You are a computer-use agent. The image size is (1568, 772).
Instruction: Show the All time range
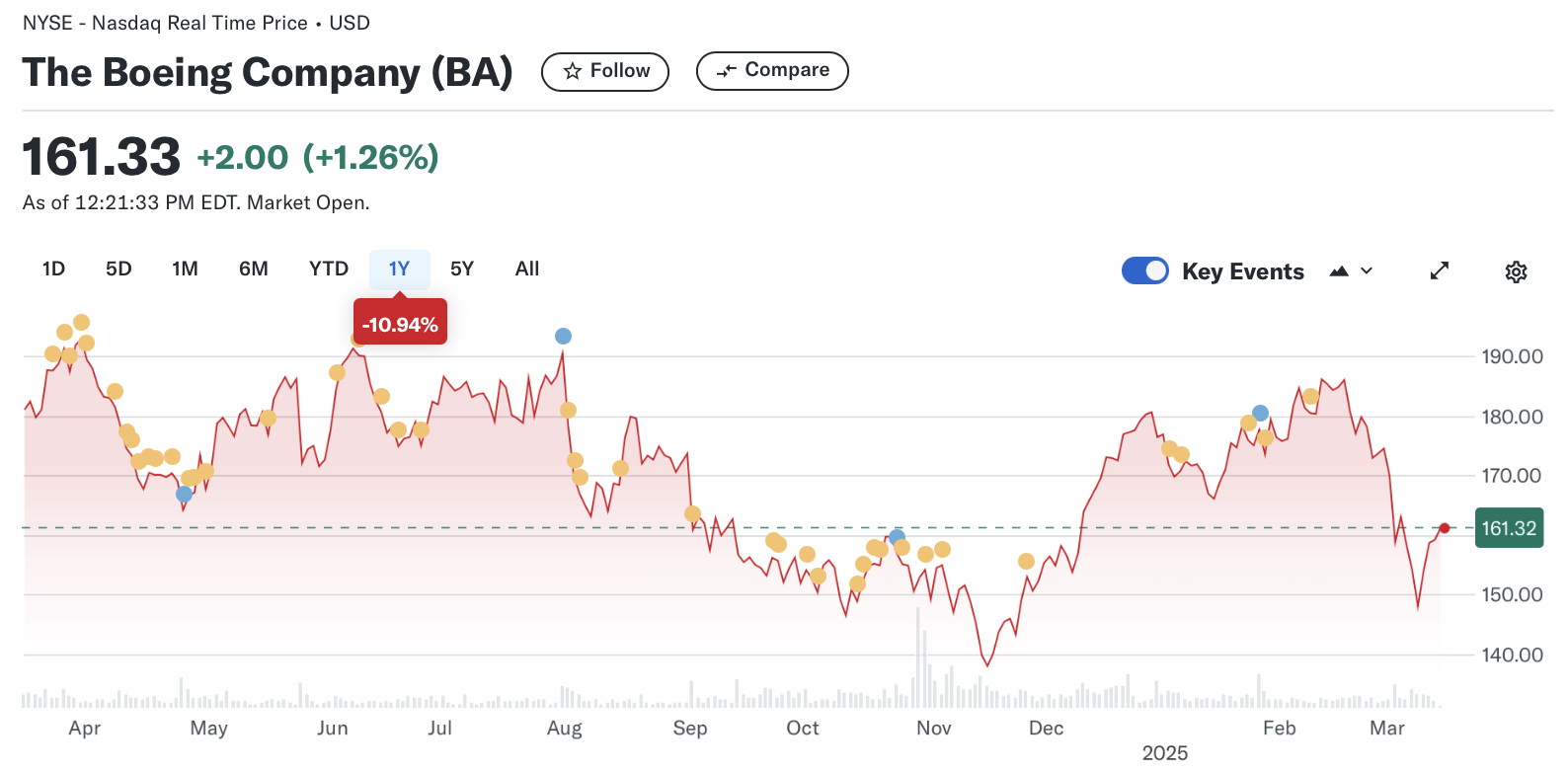[x=527, y=269]
